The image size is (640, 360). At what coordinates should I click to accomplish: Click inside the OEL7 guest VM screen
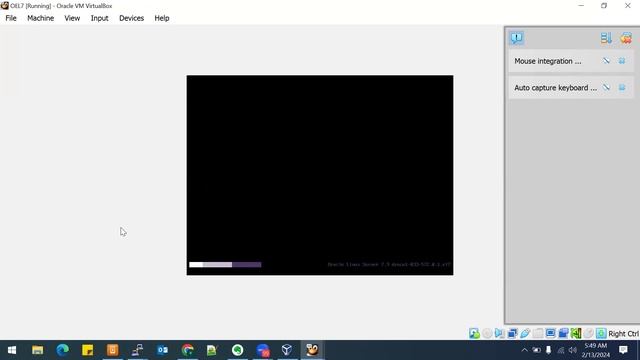pyautogui.click(x=320, y=175)
